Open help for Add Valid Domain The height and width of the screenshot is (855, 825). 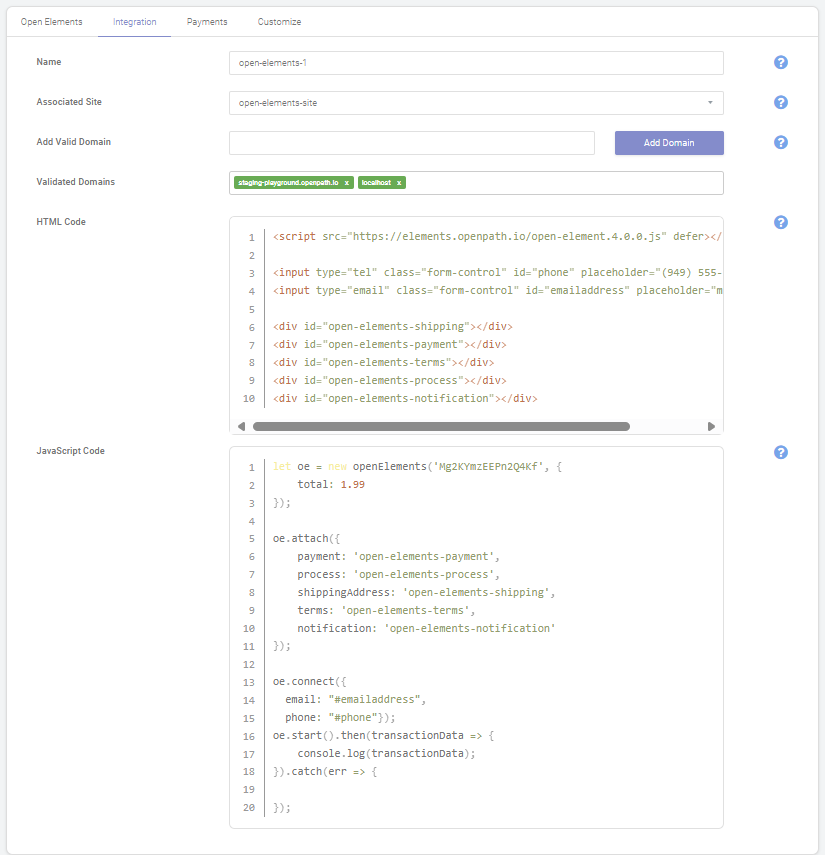click(780, 142)
